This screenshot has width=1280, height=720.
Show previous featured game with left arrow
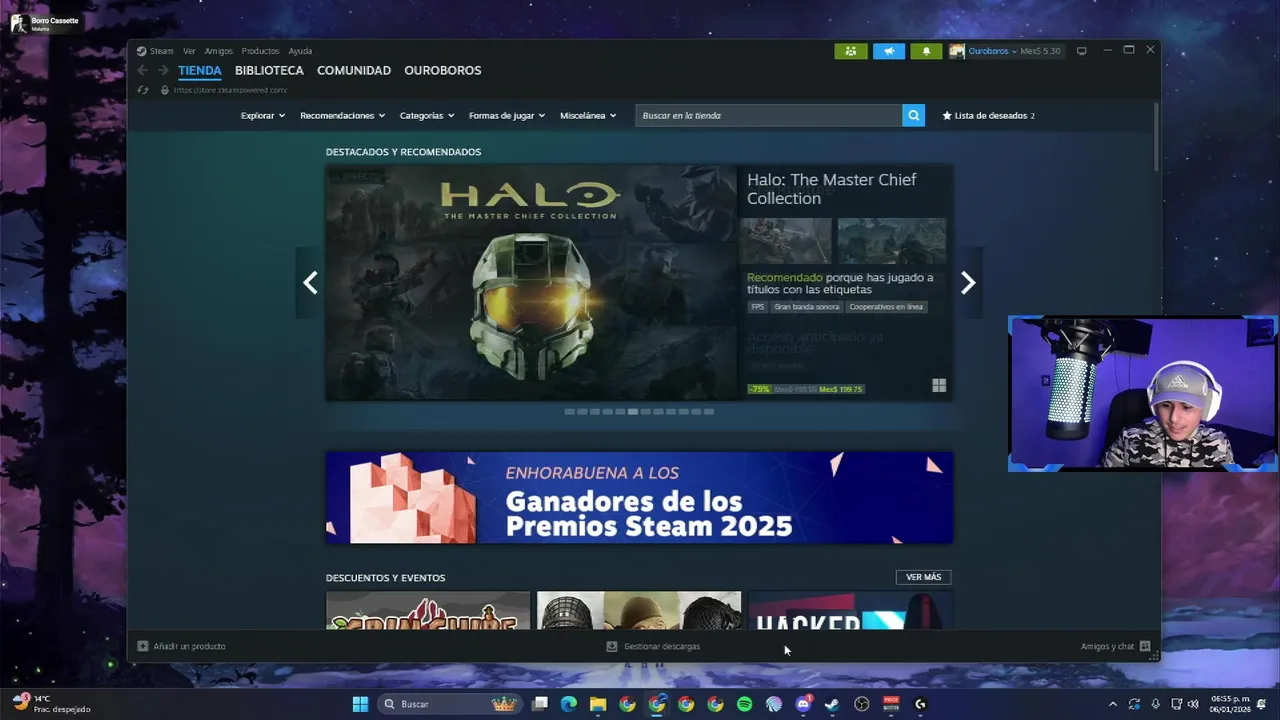pyautogui.click(x=310, y=283)
